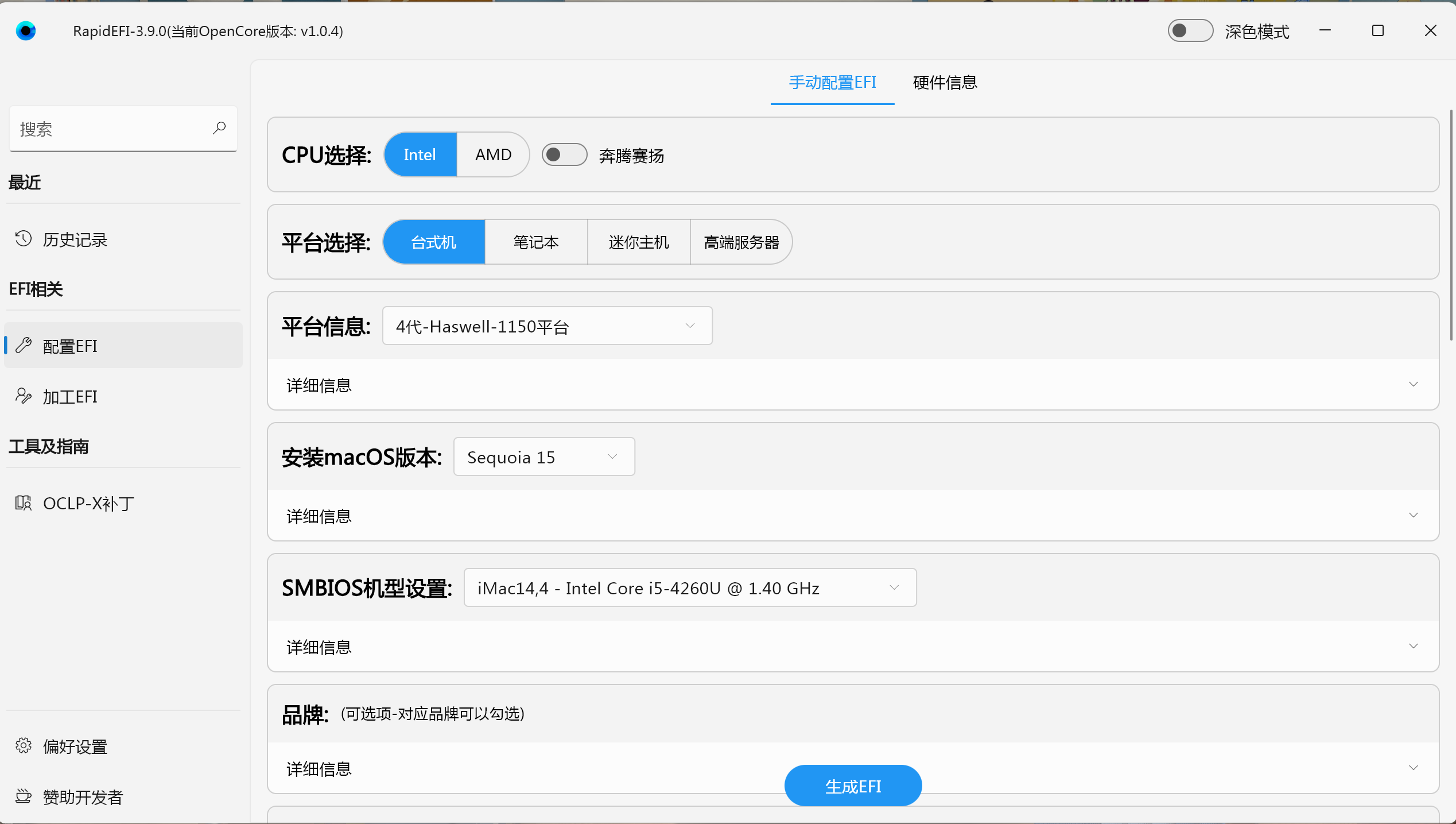The height and width of the screenshot is (824, 1456).
Task: Open OCLP-X补丁 book icon
Action: tap(24, 503)
